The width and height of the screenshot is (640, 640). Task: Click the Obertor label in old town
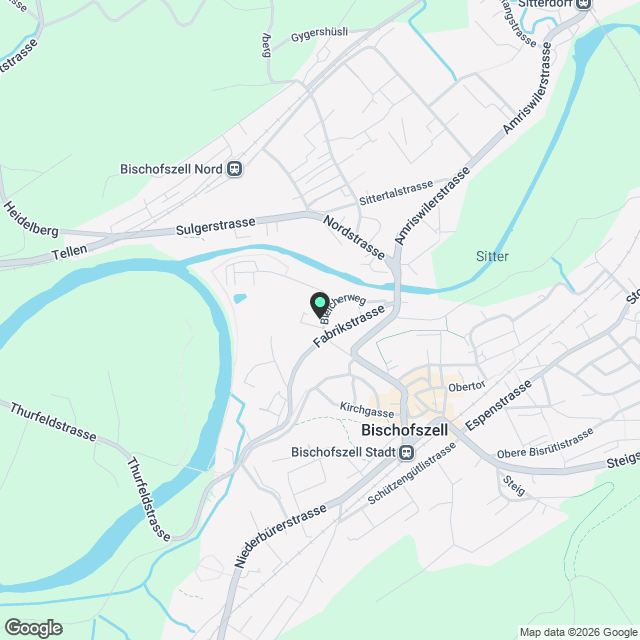pos(467,386)
